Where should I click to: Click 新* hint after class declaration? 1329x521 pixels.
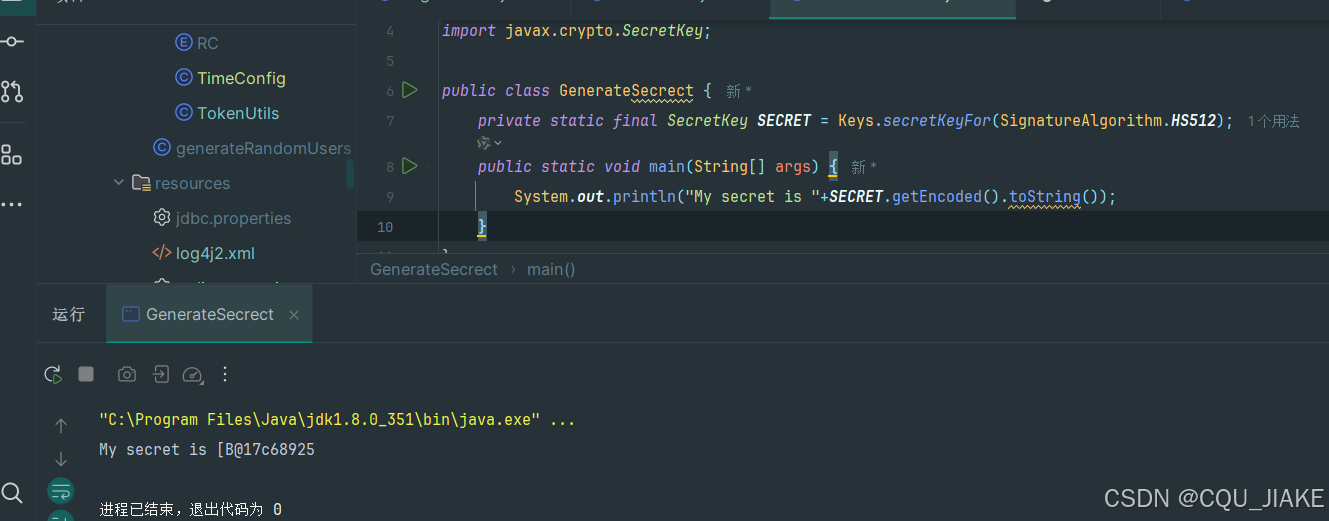coord(739,91)
